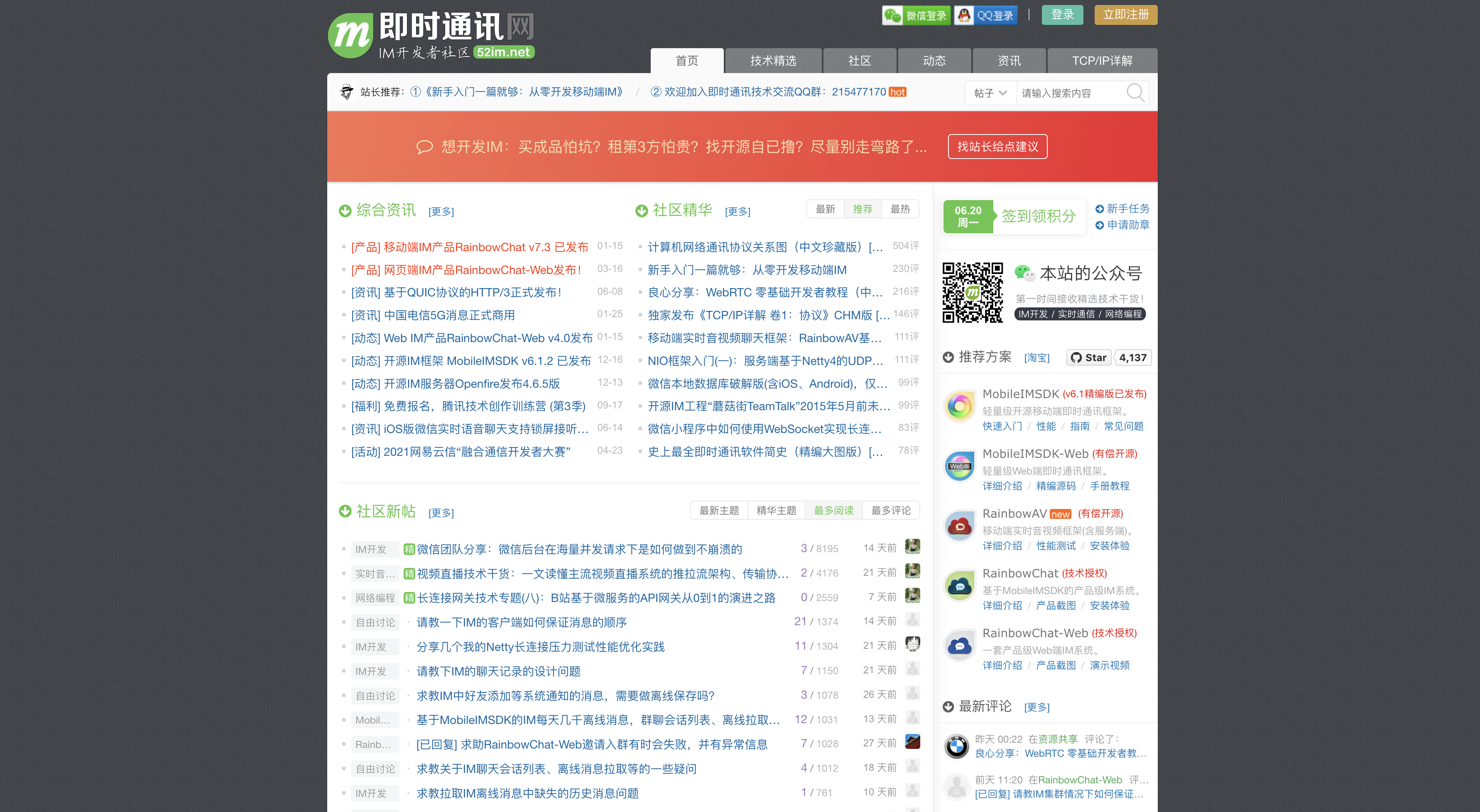Viewport: 1480px width, 812px height.
Task: Switch community highlights to 最热
Action: [x=900, y=209]
